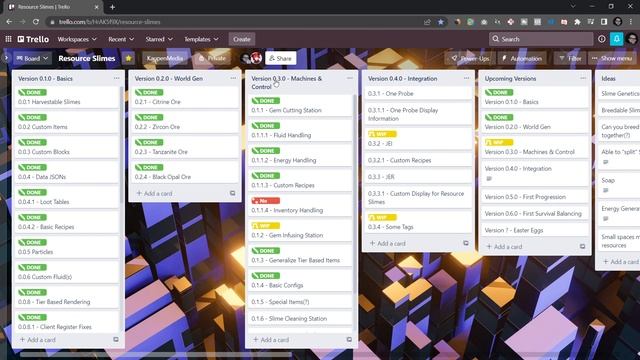Open list menu for Upcoming Versions
Screen dimensions: 640x360
tap(583, 78)
